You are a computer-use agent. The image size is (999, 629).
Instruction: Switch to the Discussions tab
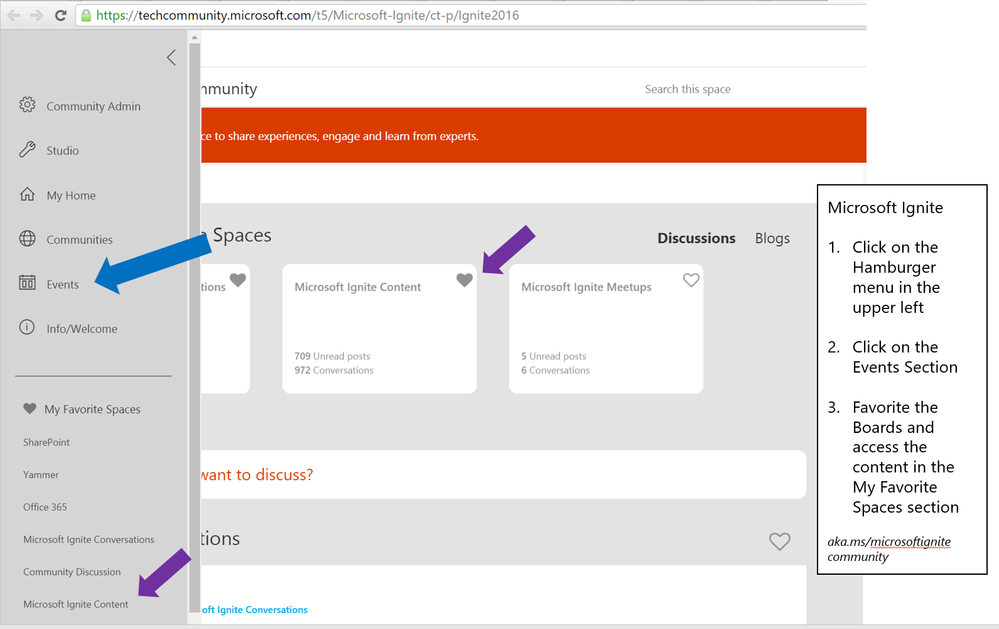click(x=696, y=238)
